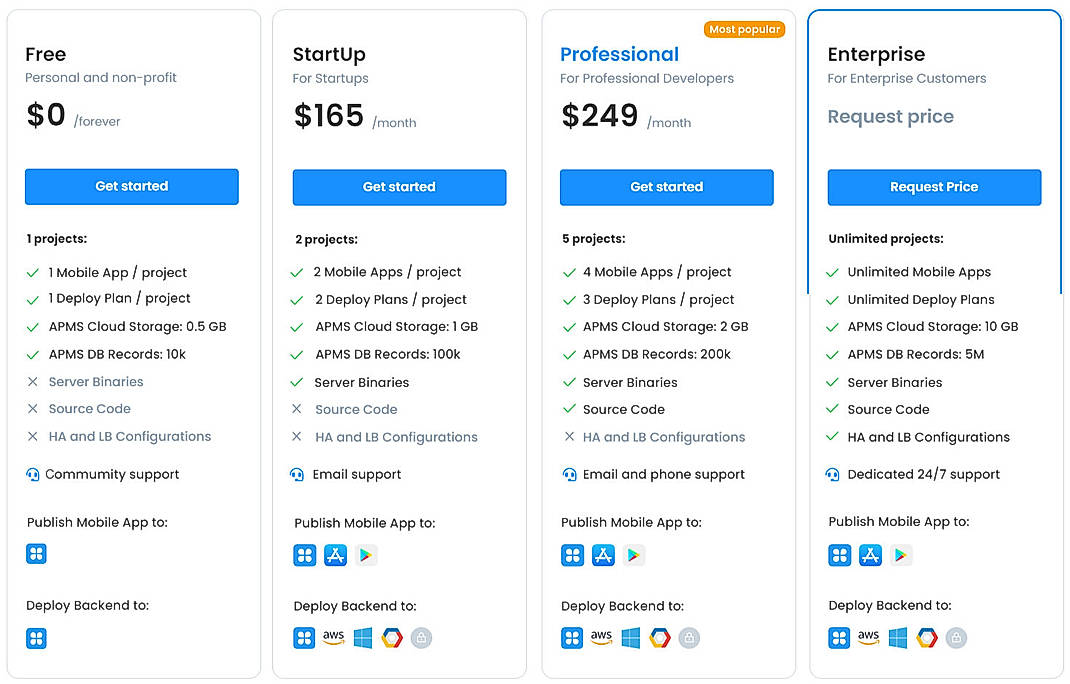
Task: Click Get started on the Professional plan
Action: tap(666, 187)
